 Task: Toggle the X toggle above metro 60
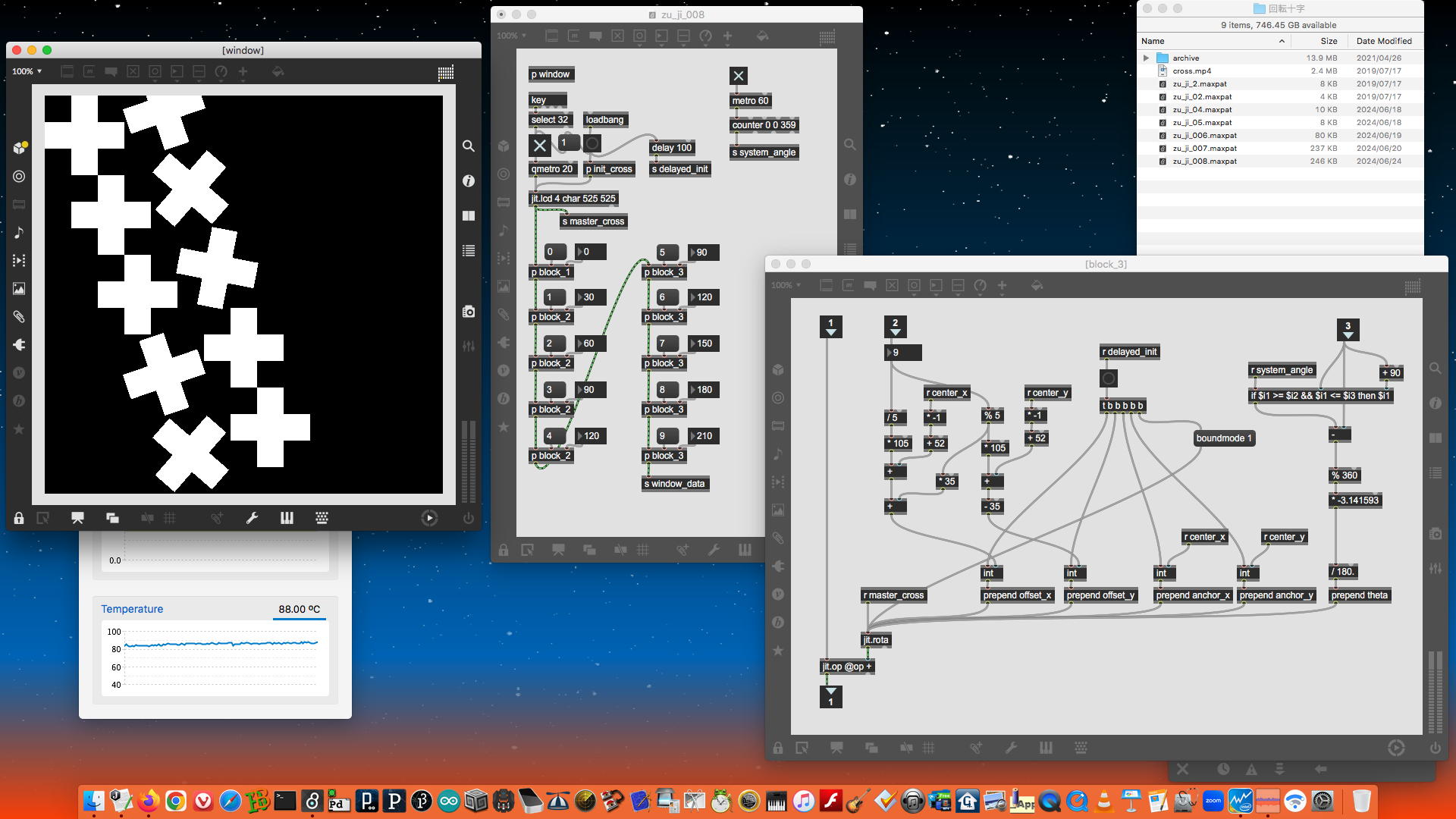[x=738, y=76]
